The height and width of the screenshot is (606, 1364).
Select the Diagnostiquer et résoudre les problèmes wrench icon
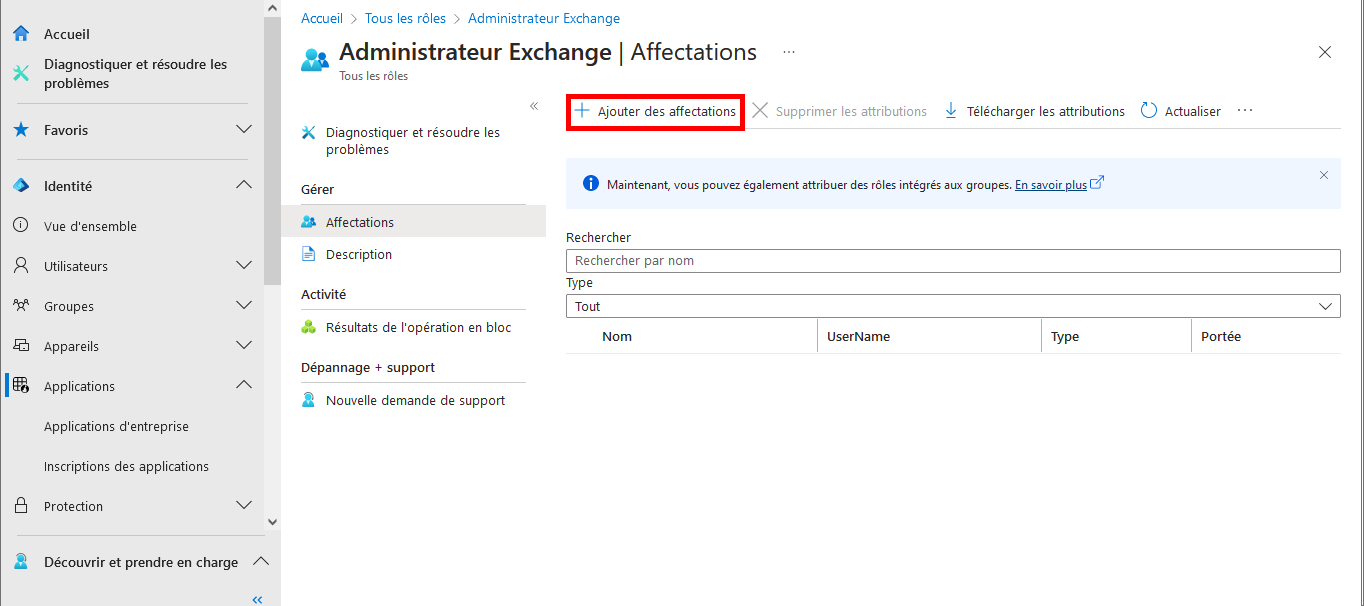point(20,71)
